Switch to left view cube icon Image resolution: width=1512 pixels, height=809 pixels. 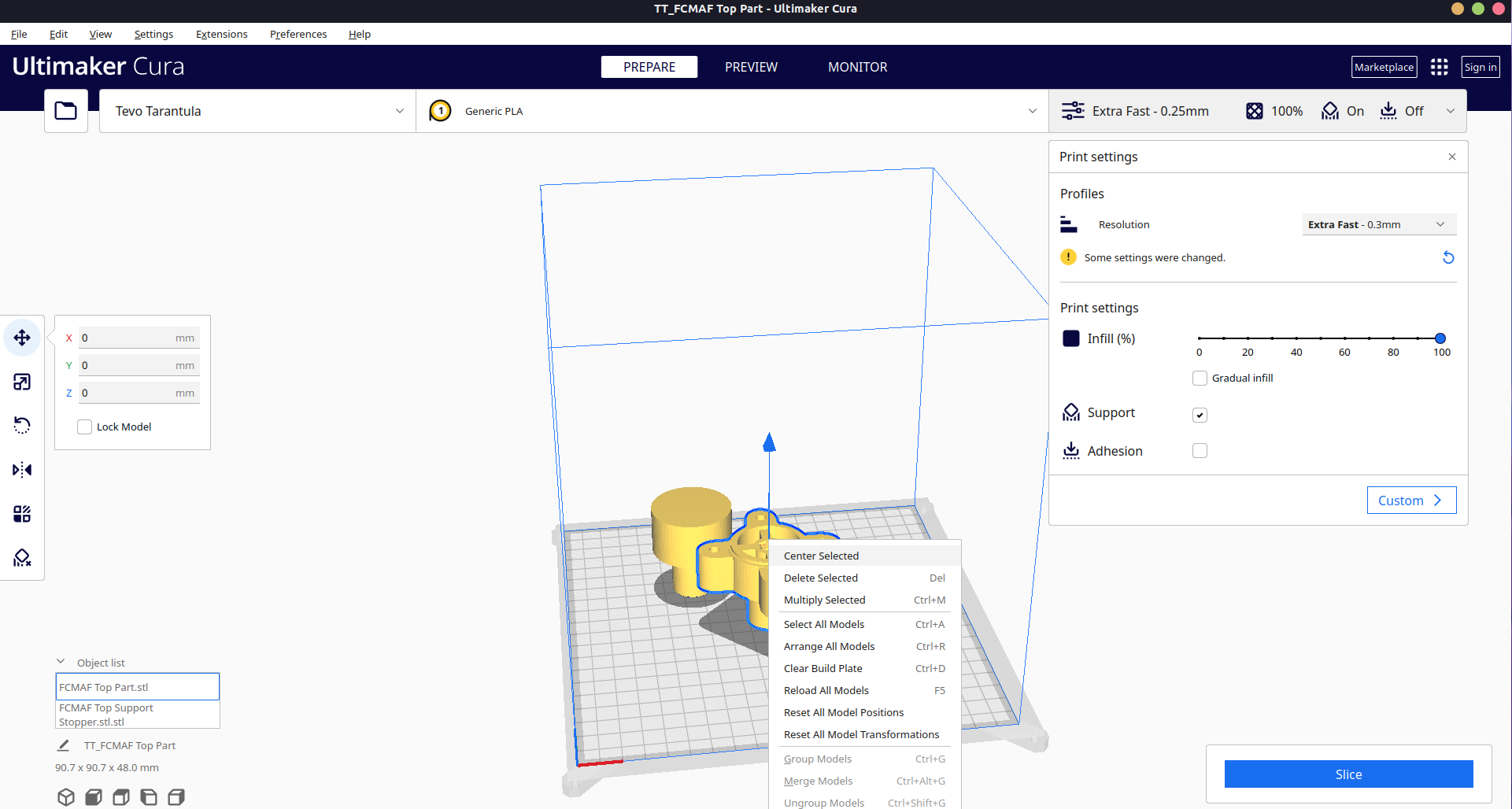(x=149, y=797)
